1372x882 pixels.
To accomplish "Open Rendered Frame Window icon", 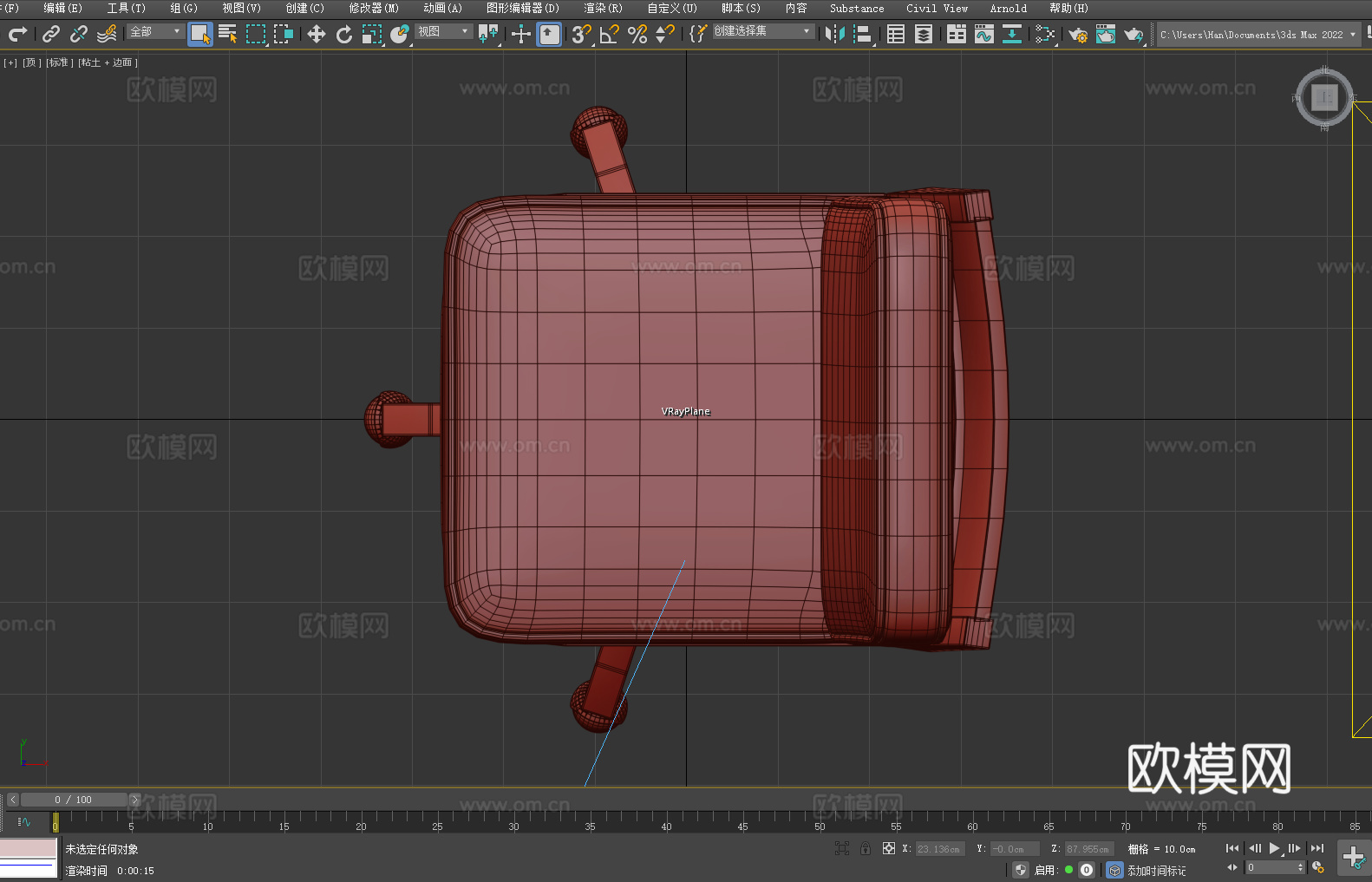I will pyautogui.click(x=1106, y=34).
